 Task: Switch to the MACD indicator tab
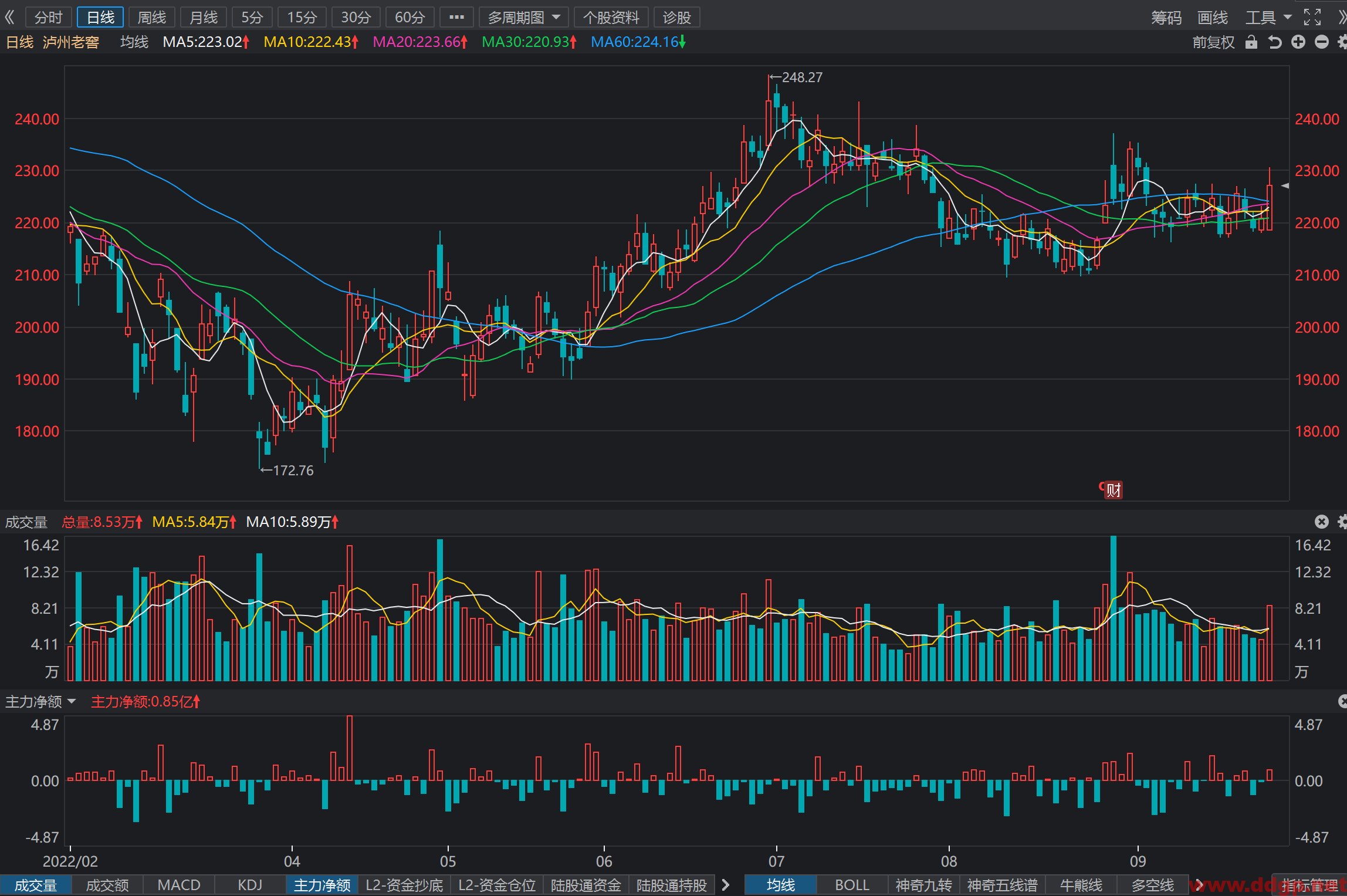pos(179,885)
